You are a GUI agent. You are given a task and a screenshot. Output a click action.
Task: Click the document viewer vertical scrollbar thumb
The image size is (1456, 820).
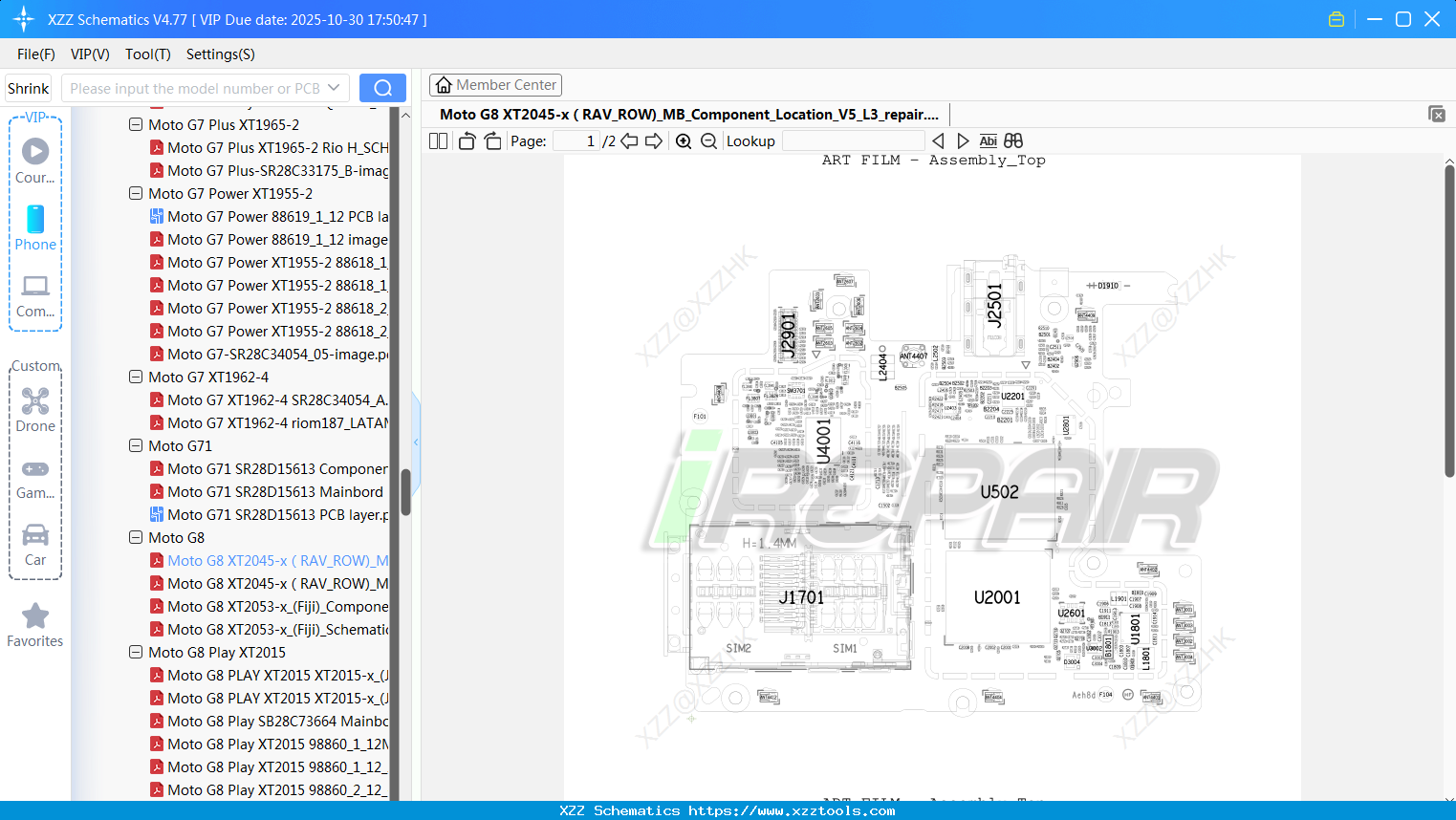[x=1449, y=320]
